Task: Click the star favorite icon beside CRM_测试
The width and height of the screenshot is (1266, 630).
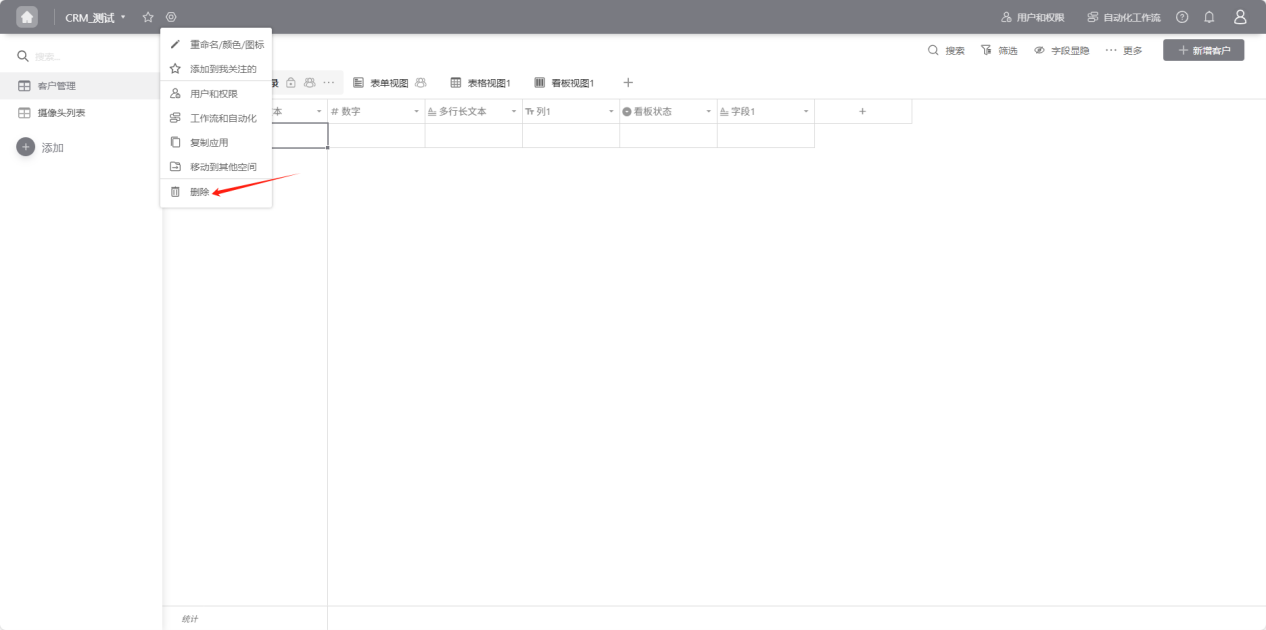Action: 148,17
